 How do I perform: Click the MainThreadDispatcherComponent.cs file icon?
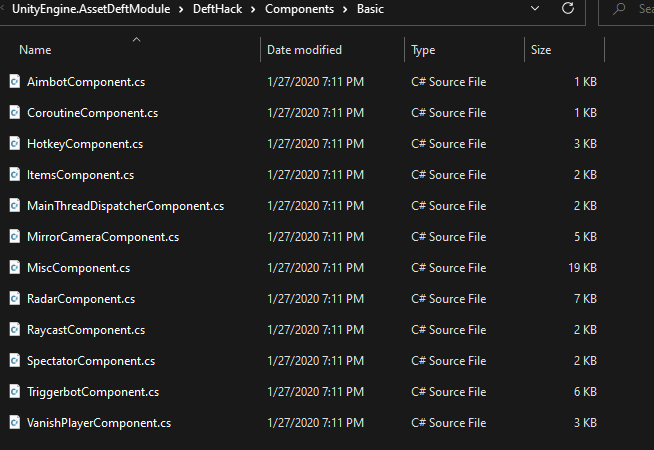coord(15,206)
